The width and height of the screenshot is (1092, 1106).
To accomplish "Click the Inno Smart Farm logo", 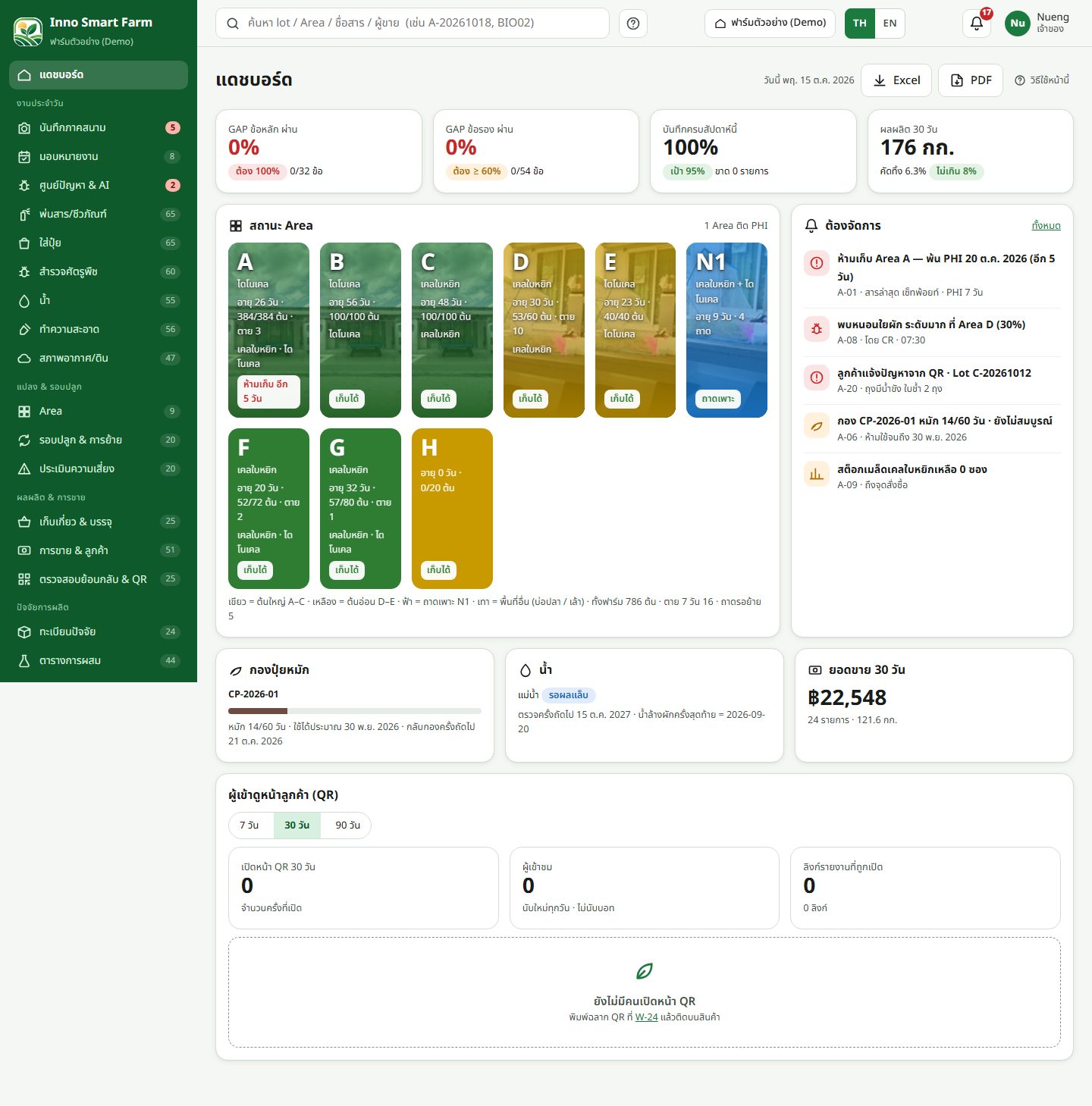I will click(x=28, y=31).
